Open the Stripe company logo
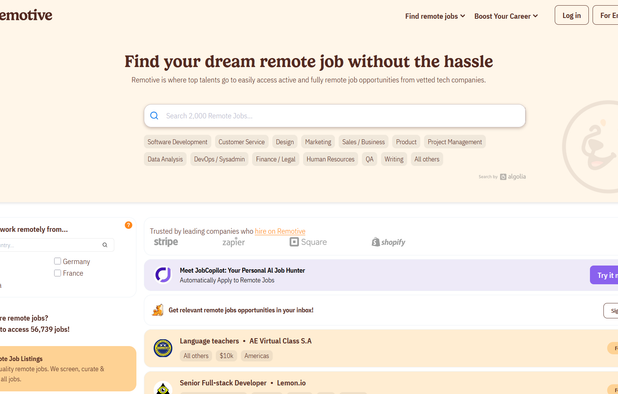This screenshot has width=618, height=394. (166, 242)
